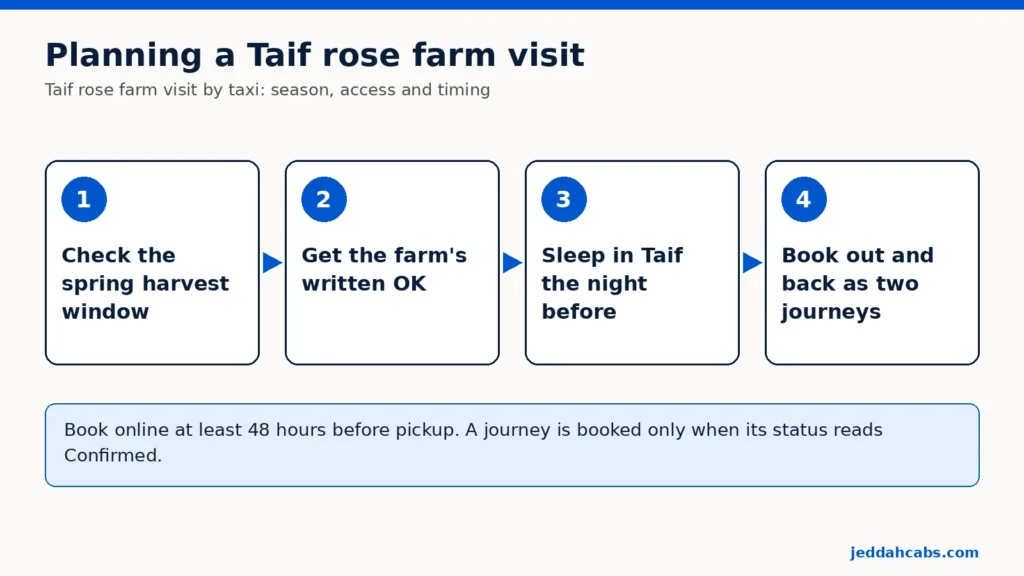Open the jeddahcabs.com link
This screenshot has height=576, width=1024.
914,552
